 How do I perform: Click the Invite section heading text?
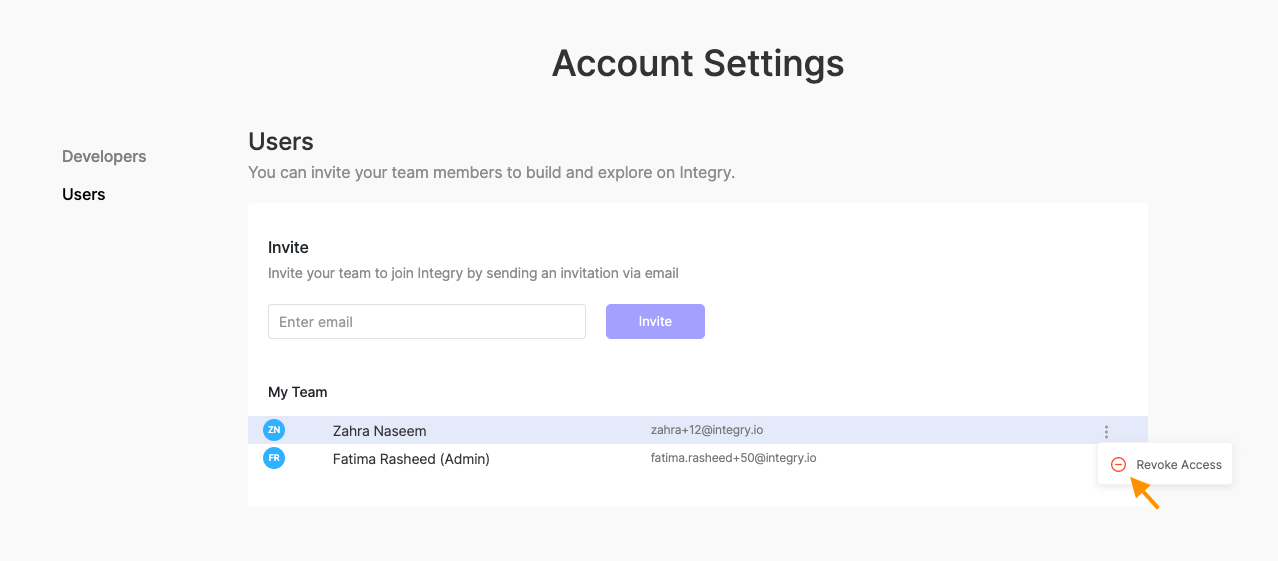coord(288,247)
